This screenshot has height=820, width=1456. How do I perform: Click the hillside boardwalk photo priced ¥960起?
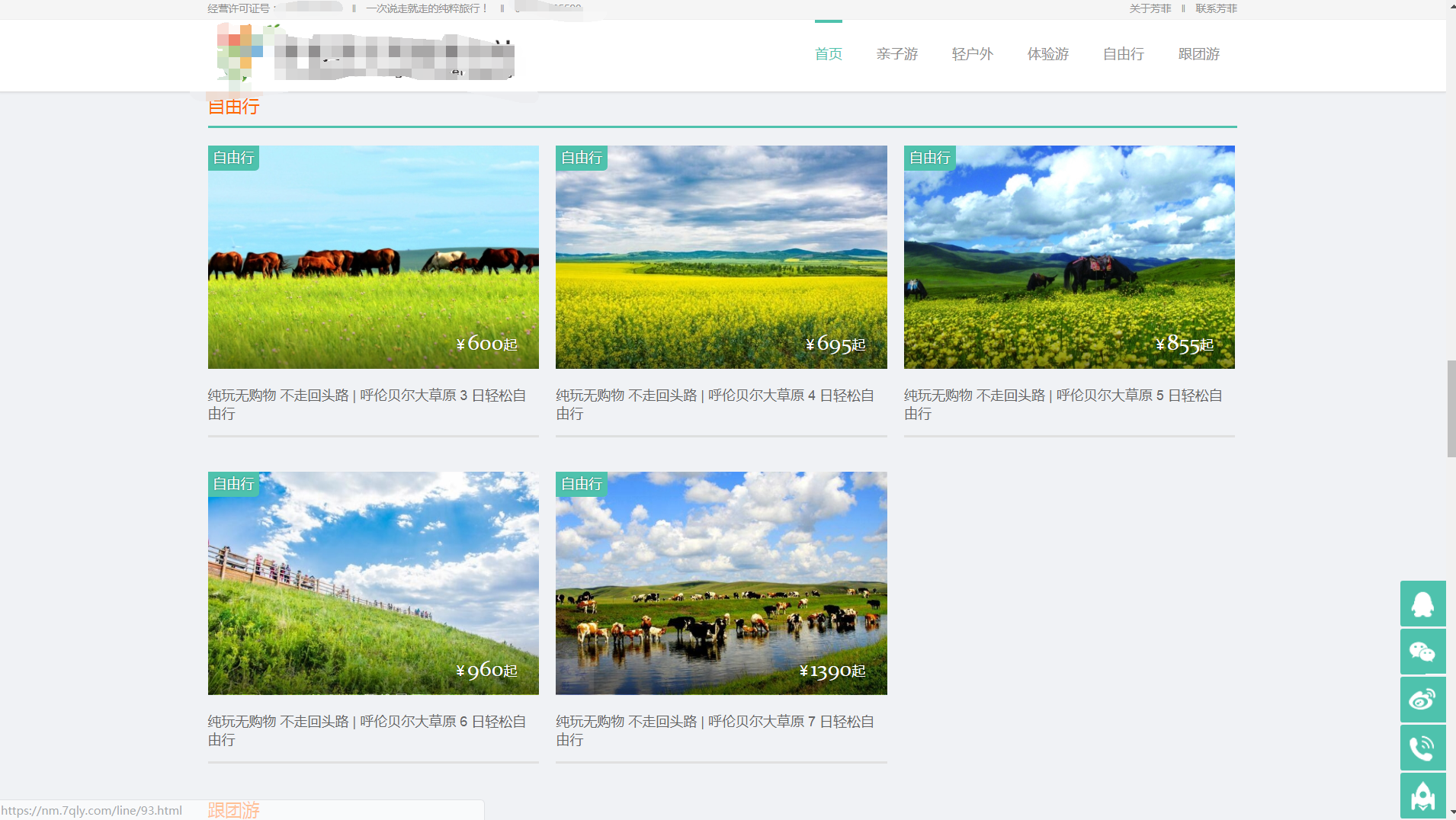coord(374,583)
